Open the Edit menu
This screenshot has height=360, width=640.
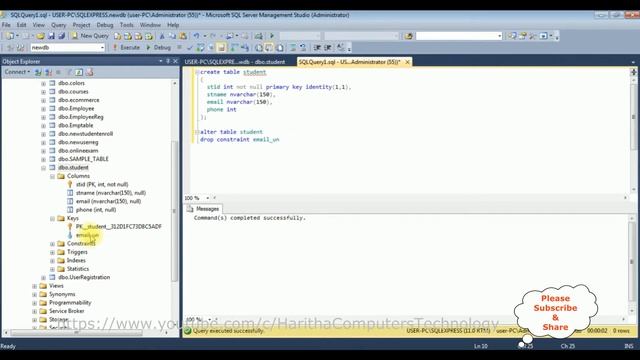coord(21,25)
